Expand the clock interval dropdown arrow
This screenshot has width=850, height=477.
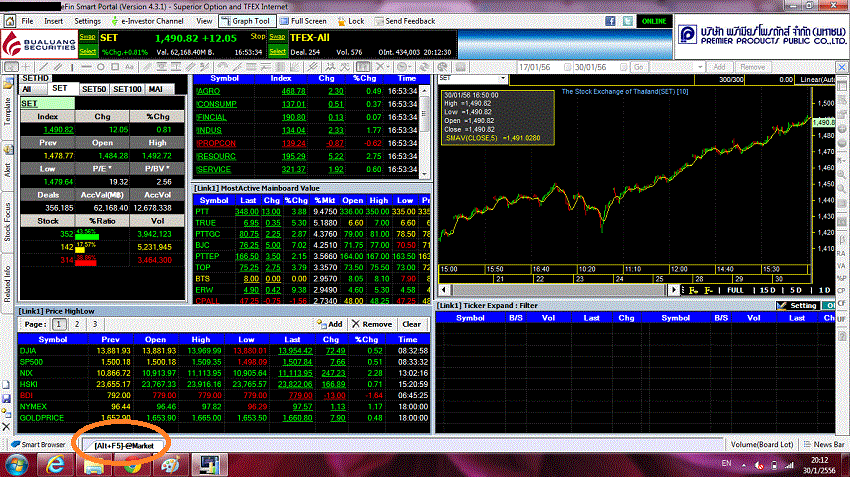coord(412,67)
